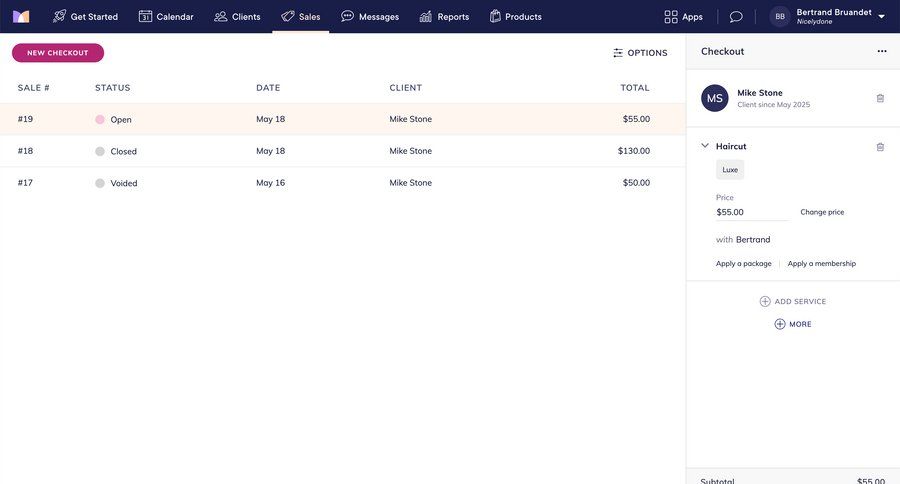Screen dimensions: 900x484
Task: Click the BB user avatar
Action: coord(779,17)
